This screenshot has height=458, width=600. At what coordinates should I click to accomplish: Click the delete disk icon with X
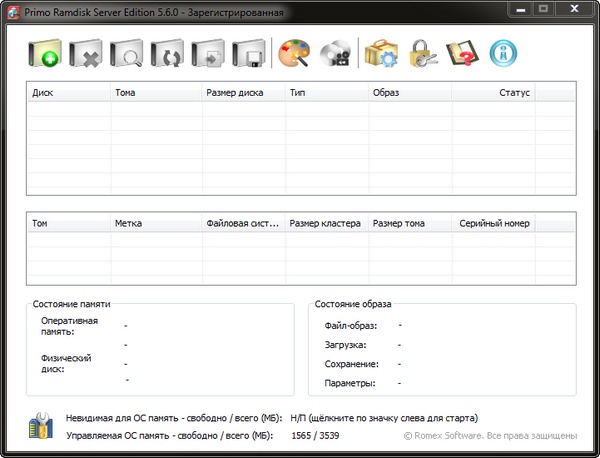[87, 55]
